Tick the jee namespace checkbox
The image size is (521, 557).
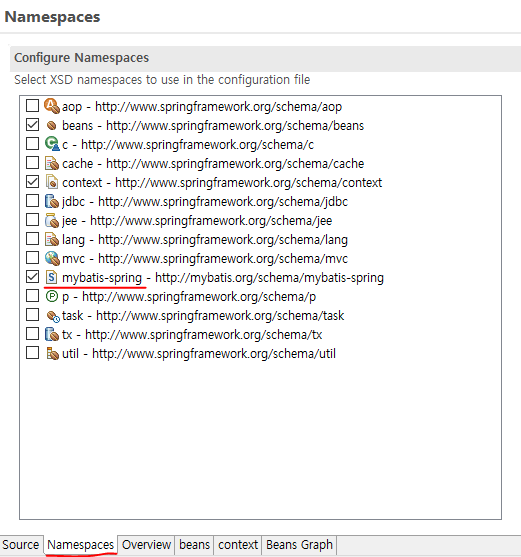coord(32,220)
